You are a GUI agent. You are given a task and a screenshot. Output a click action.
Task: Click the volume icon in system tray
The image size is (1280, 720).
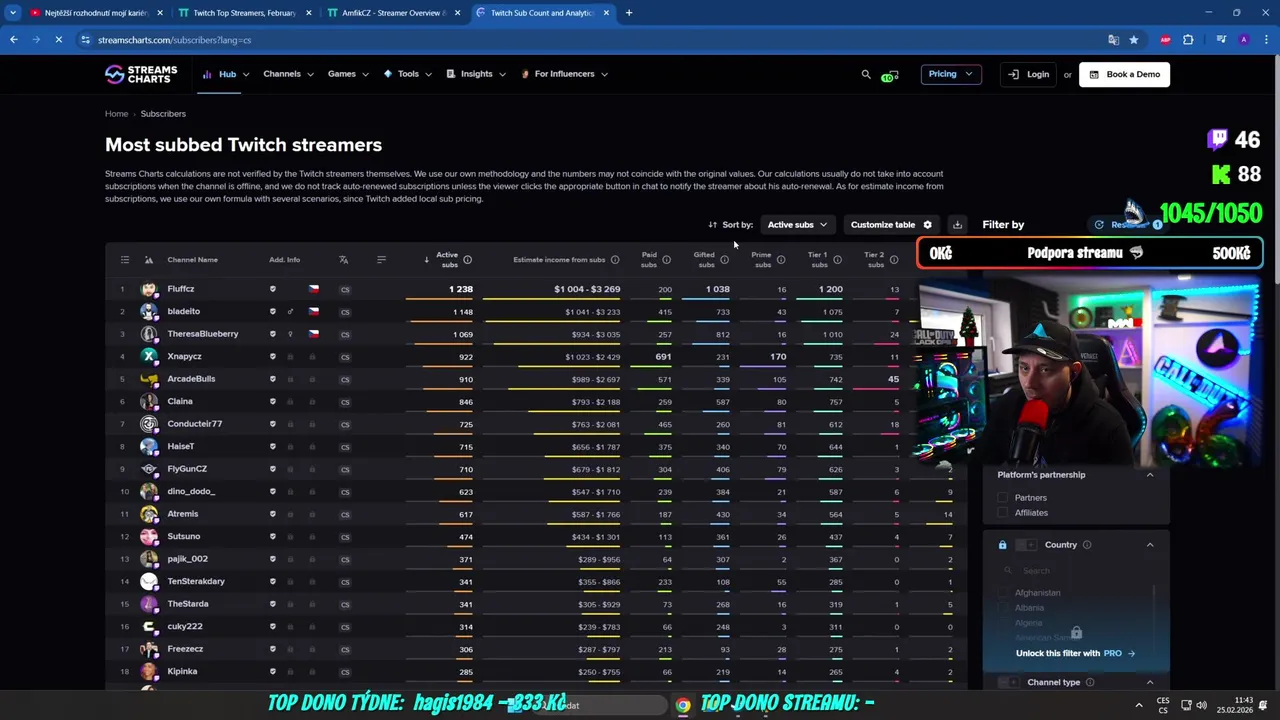(x=1201, y=705)
